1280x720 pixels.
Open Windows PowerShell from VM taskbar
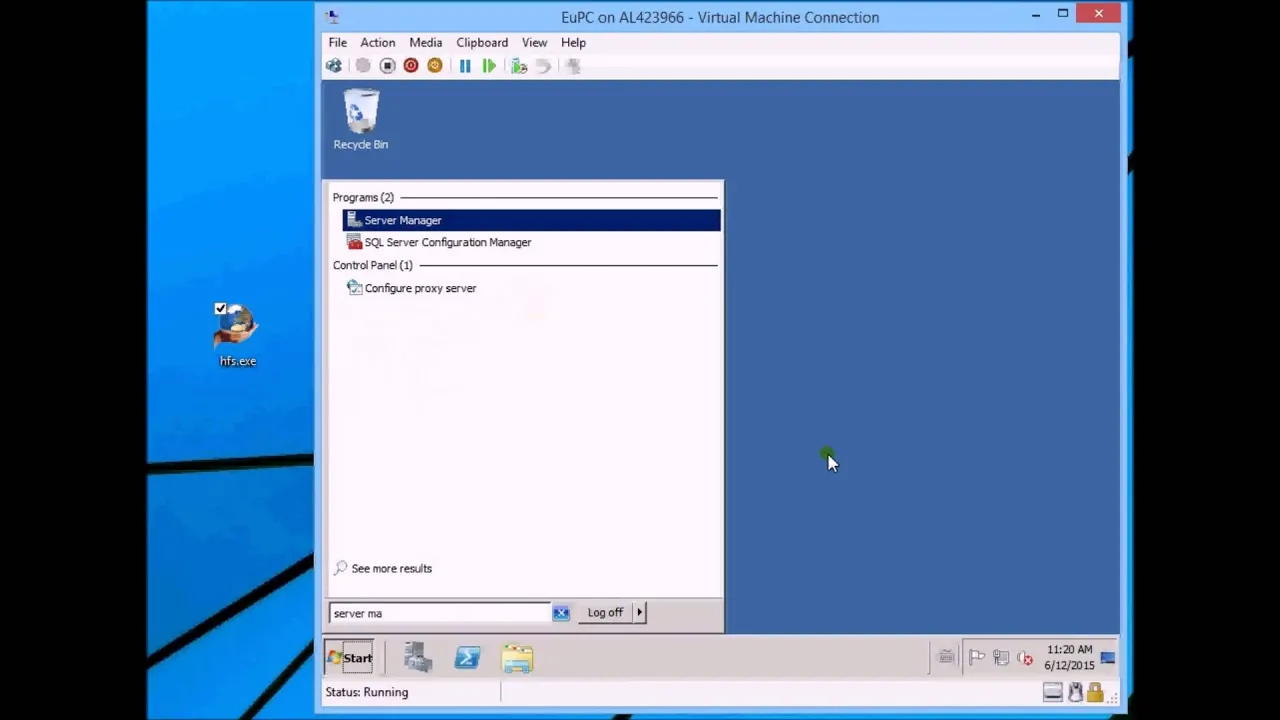coord(467,657)
